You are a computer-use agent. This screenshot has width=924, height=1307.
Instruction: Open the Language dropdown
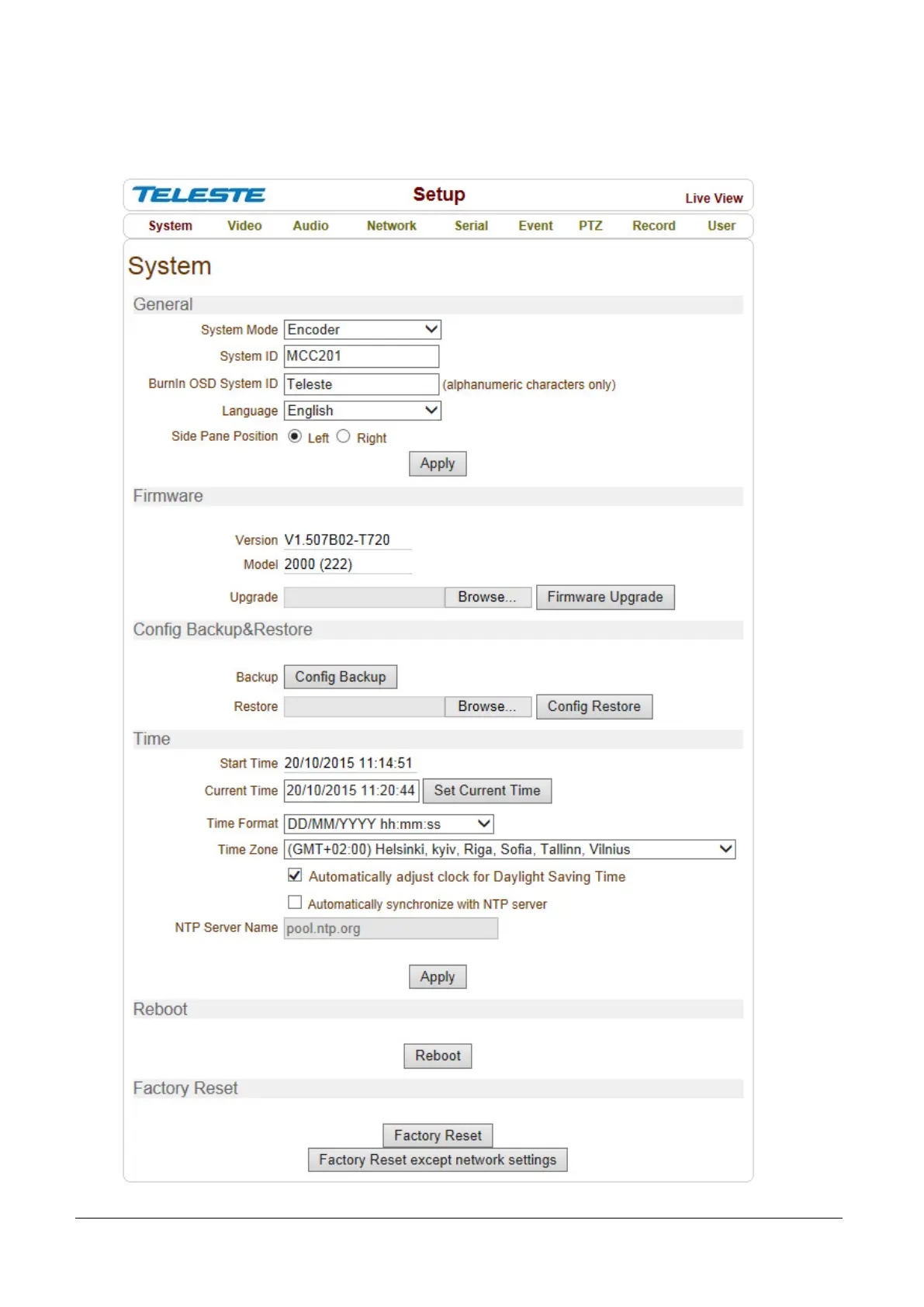click(362, 411)
